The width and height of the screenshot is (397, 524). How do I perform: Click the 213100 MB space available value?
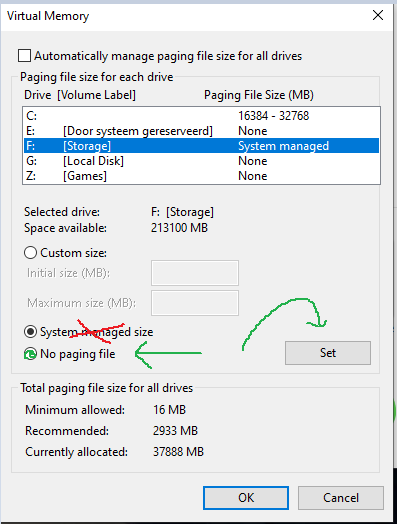point(179,228)
